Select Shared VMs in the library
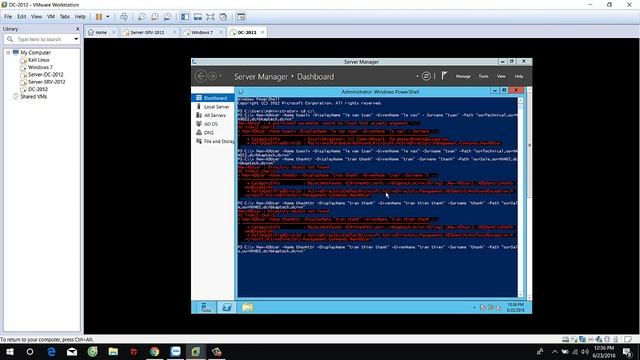 click(x=33, y=97)
